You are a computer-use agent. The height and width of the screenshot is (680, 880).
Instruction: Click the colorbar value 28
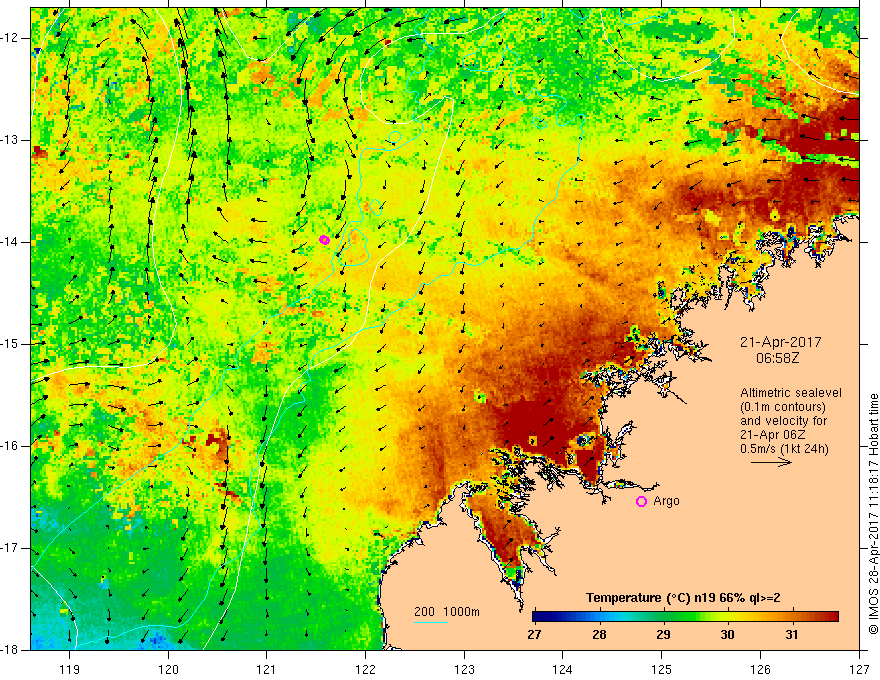pyautogui.click(x=599, y=635)
